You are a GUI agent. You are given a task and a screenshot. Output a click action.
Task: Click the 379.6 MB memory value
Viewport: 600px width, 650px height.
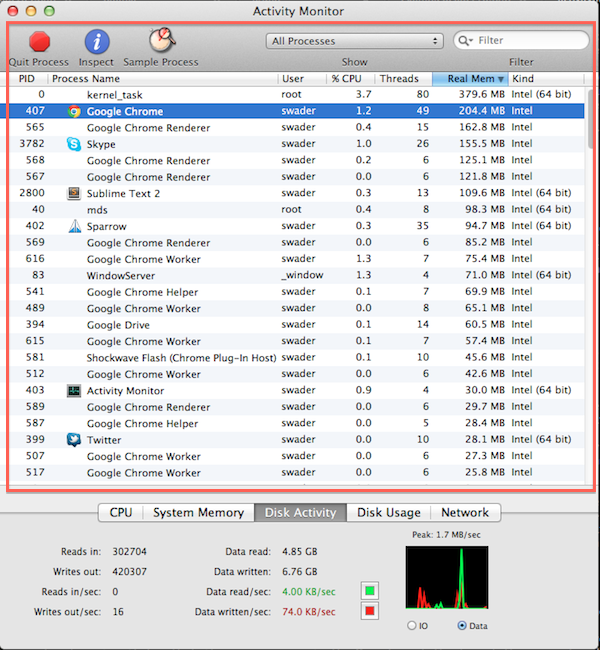click(481, 95)
